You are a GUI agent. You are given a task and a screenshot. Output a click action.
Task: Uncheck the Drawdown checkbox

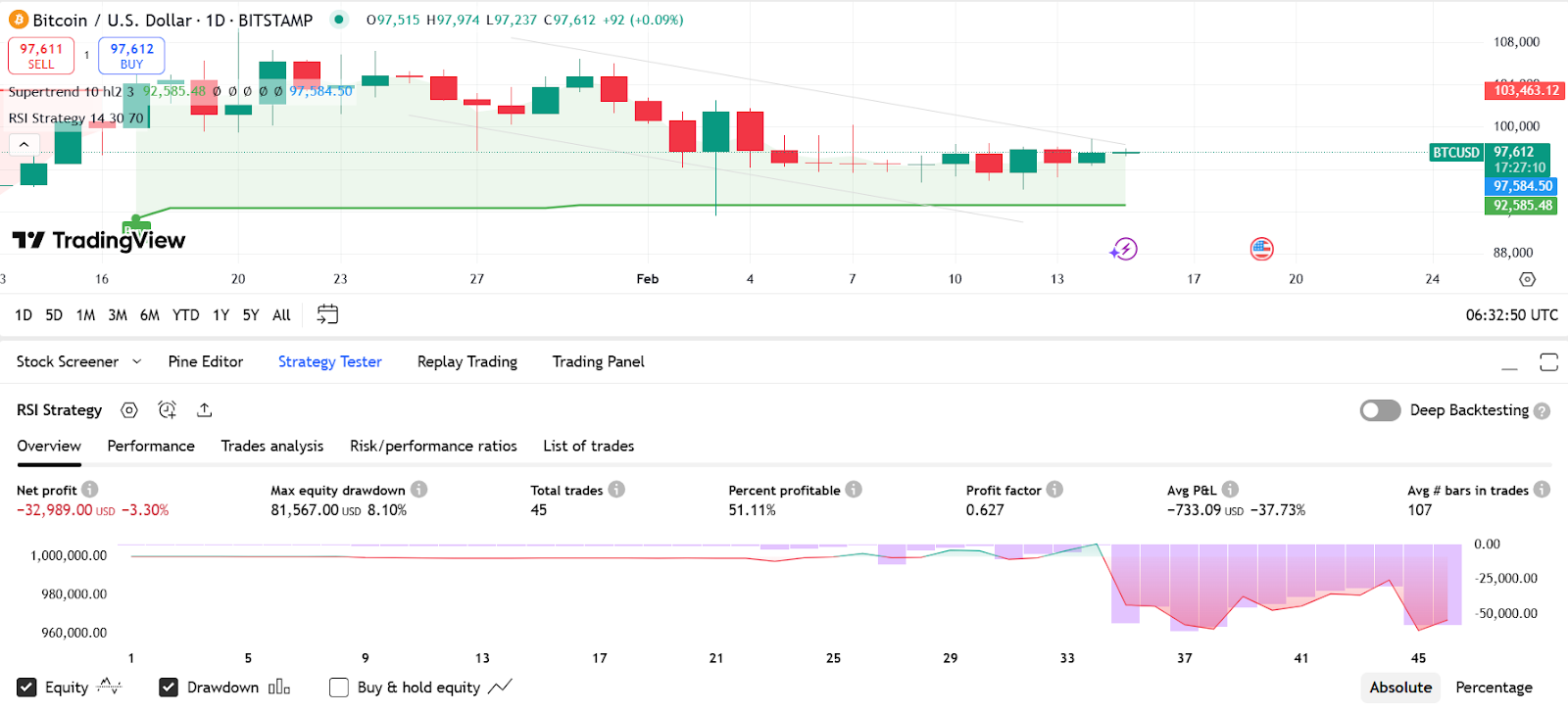(x=169, y=688)
